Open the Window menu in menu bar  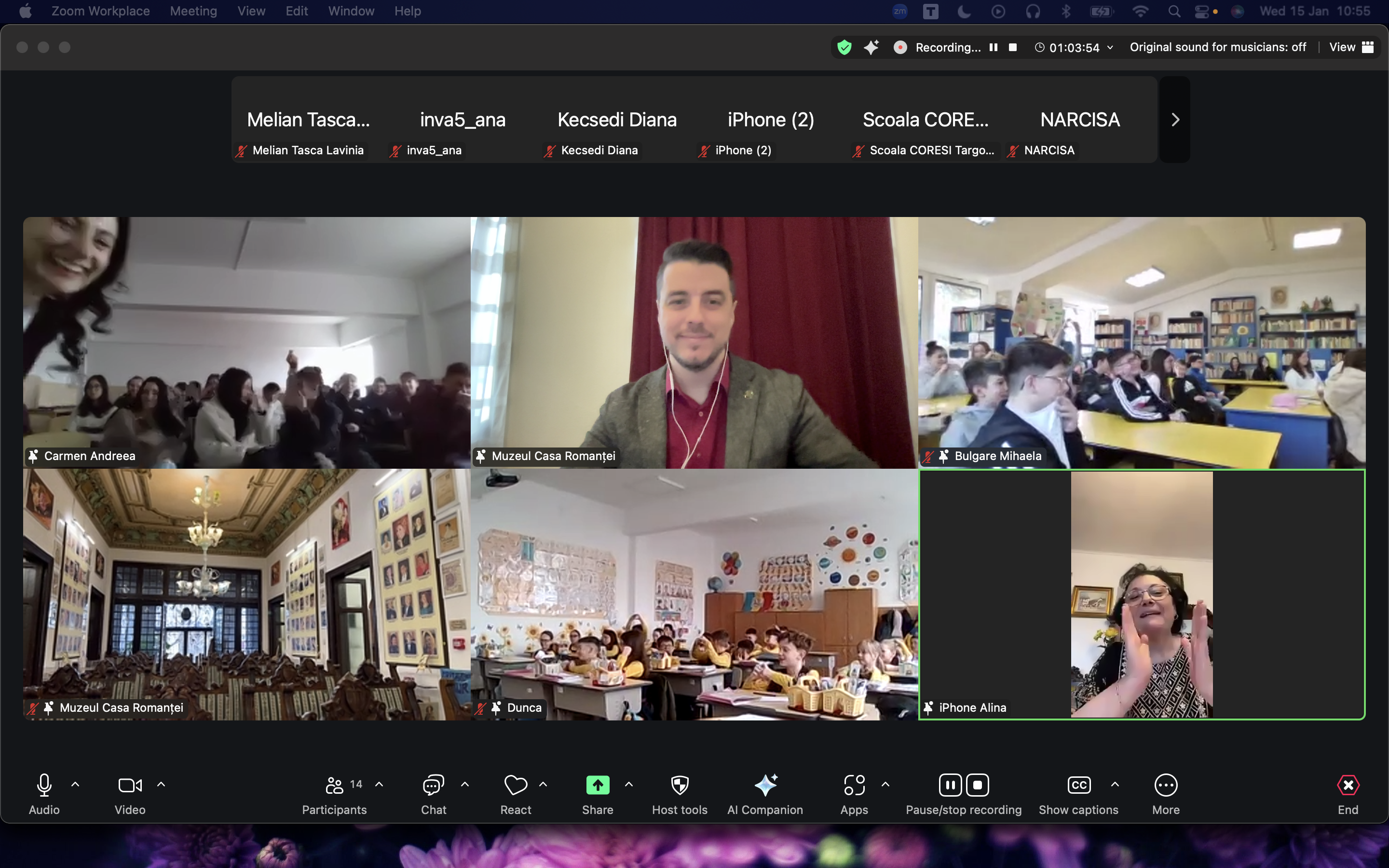pos(351,11)
